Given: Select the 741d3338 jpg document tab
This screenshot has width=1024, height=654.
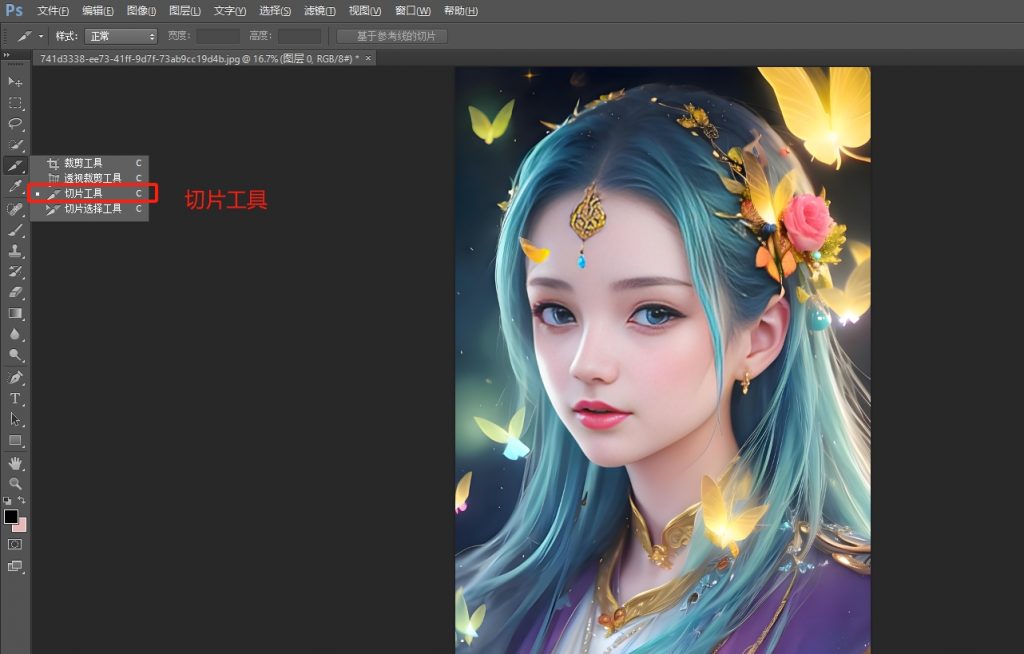Looking at the screenshot, I should [199, 59].
